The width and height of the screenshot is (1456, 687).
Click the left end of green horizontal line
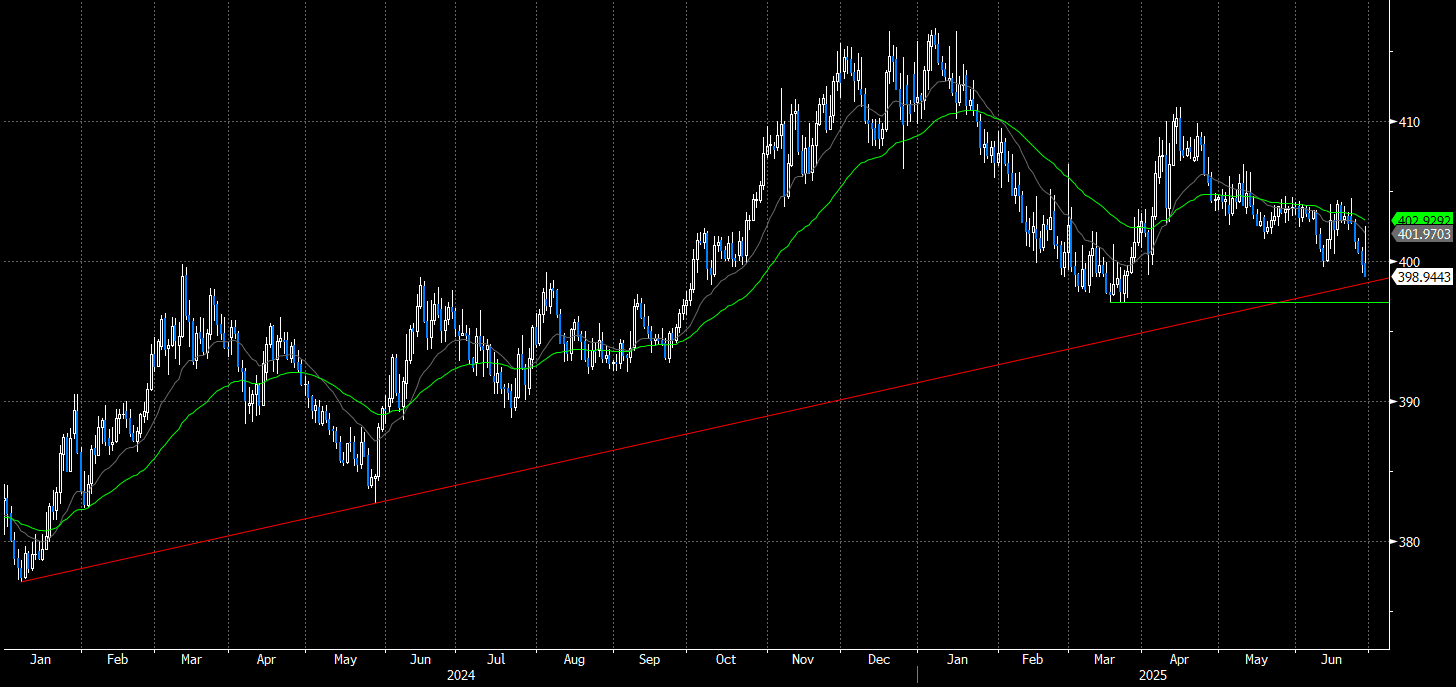click(1111, 302)
